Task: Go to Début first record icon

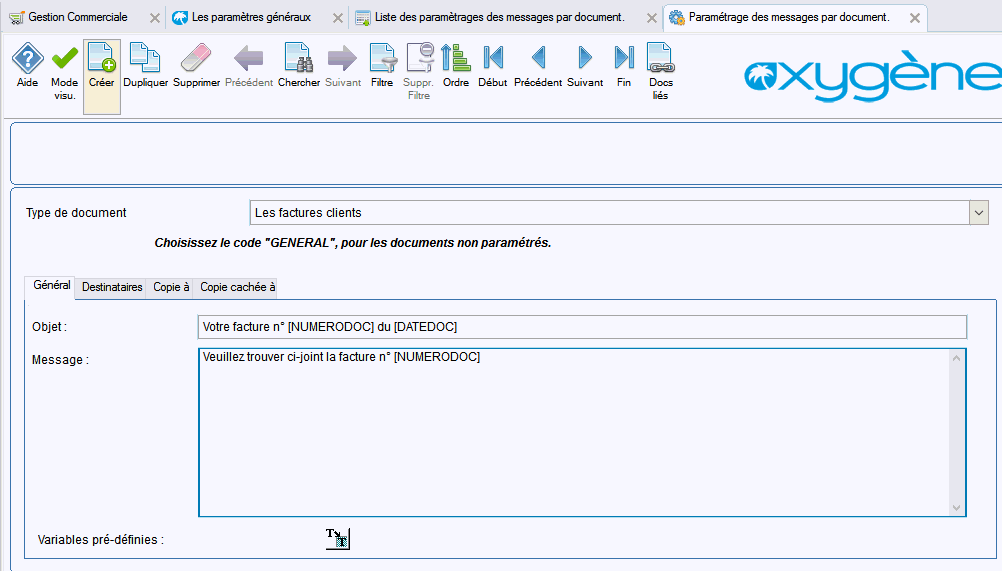Action: [x=493, y=58]
